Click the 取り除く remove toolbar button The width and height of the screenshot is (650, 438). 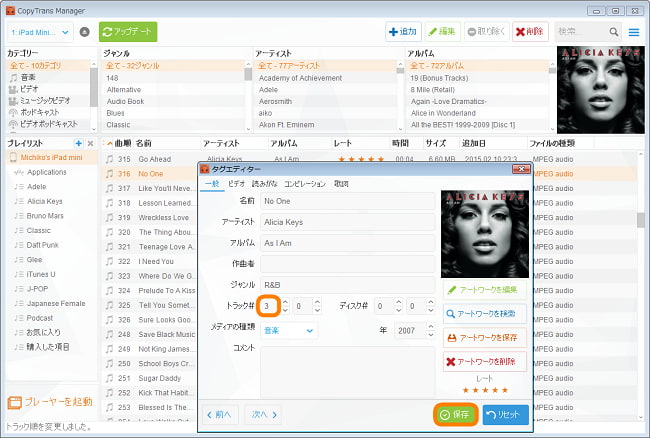point(486,31)
